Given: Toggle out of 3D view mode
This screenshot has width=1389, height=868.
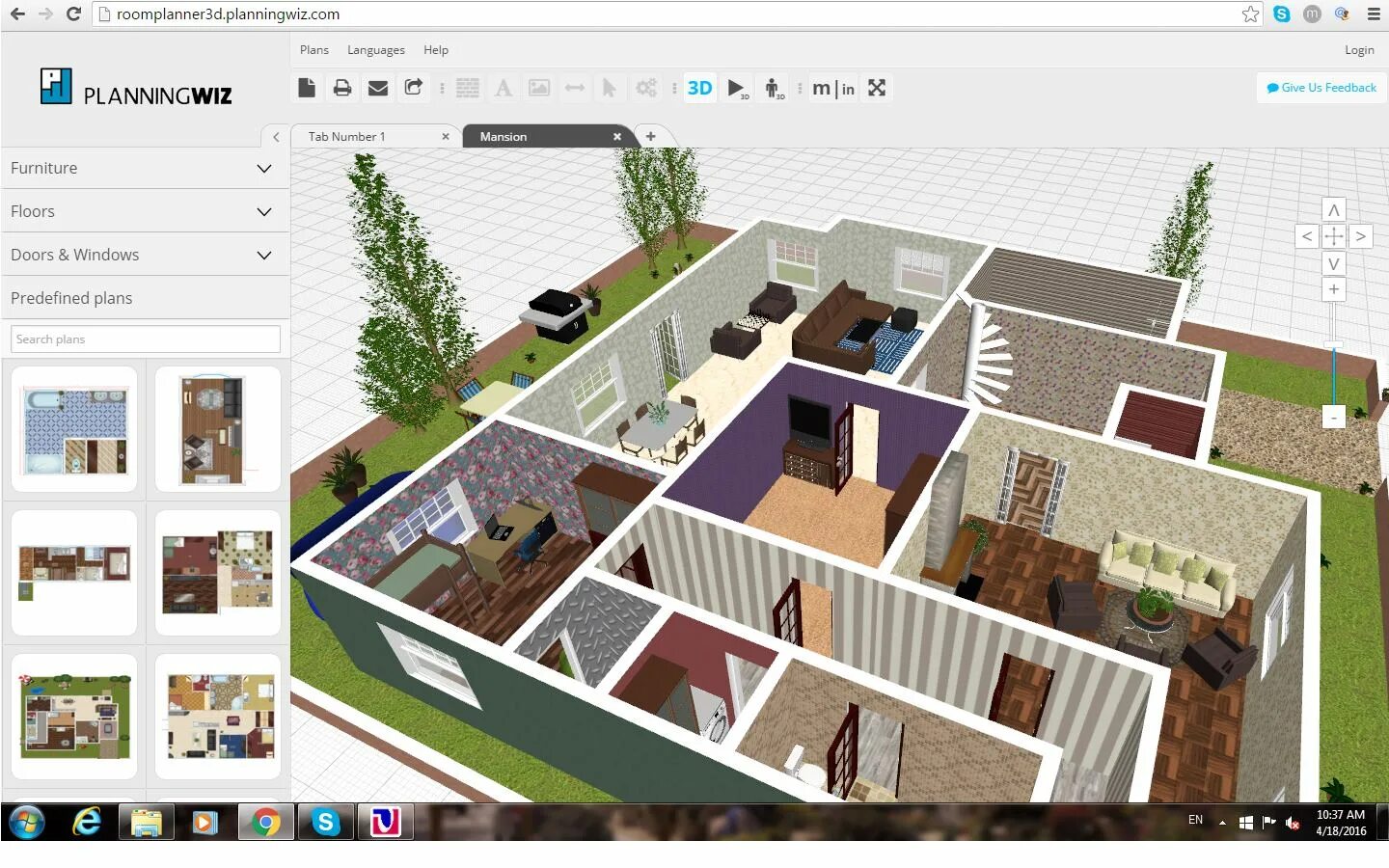Looking at the screenshot, I should click(699, 88).
